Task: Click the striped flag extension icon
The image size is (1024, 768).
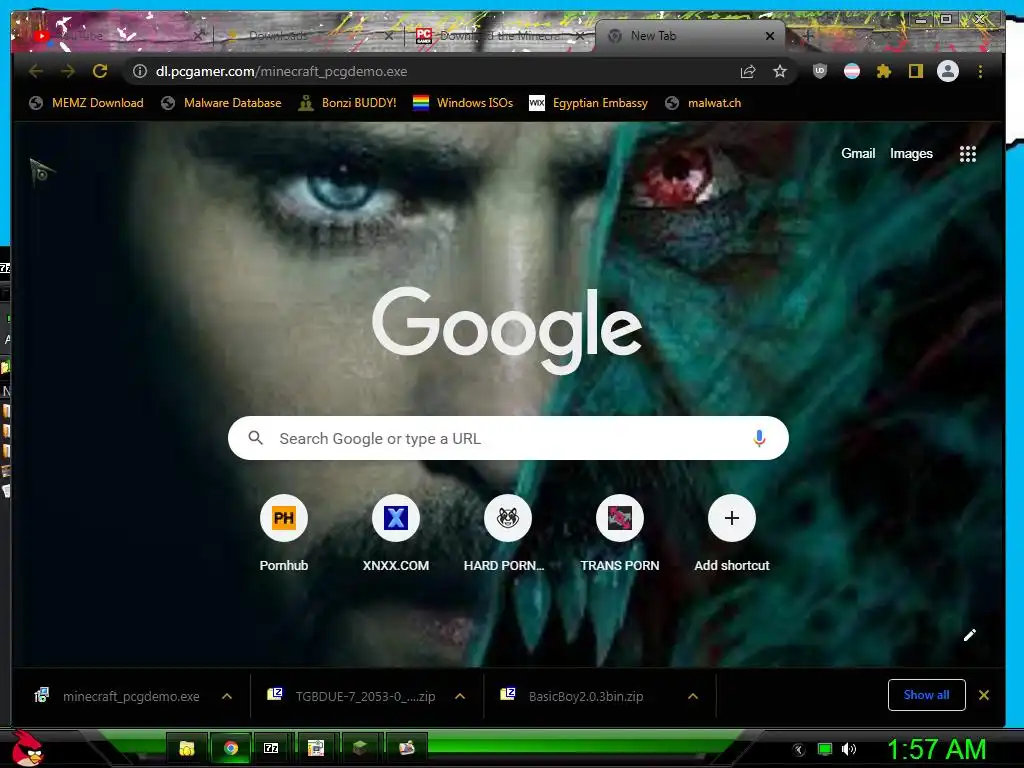Action: (852, 71)
